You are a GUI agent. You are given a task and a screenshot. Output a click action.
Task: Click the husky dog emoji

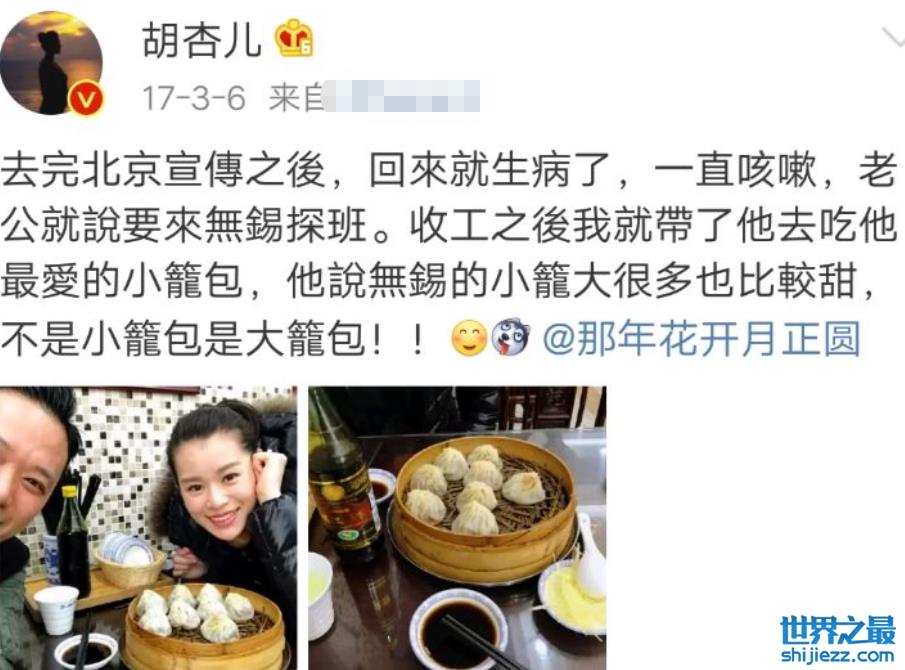pos(511,337)
